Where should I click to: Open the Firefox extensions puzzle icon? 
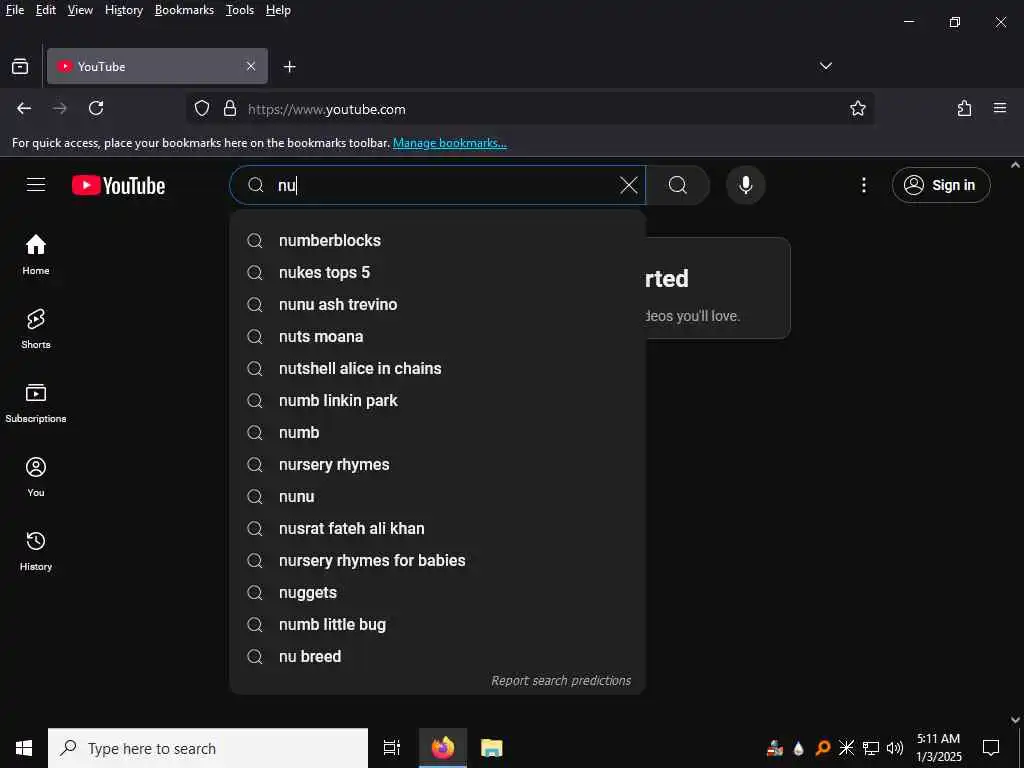(x=964, y=108)
